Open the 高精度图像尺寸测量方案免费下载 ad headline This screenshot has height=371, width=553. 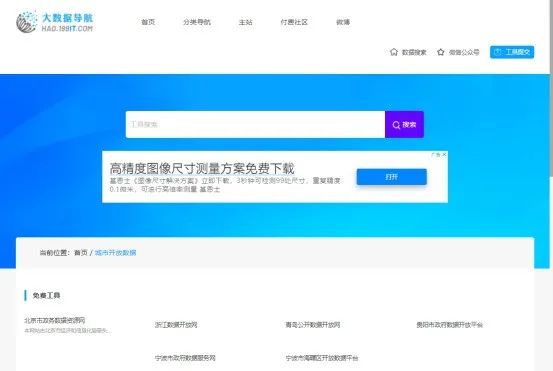pos(202,169)
